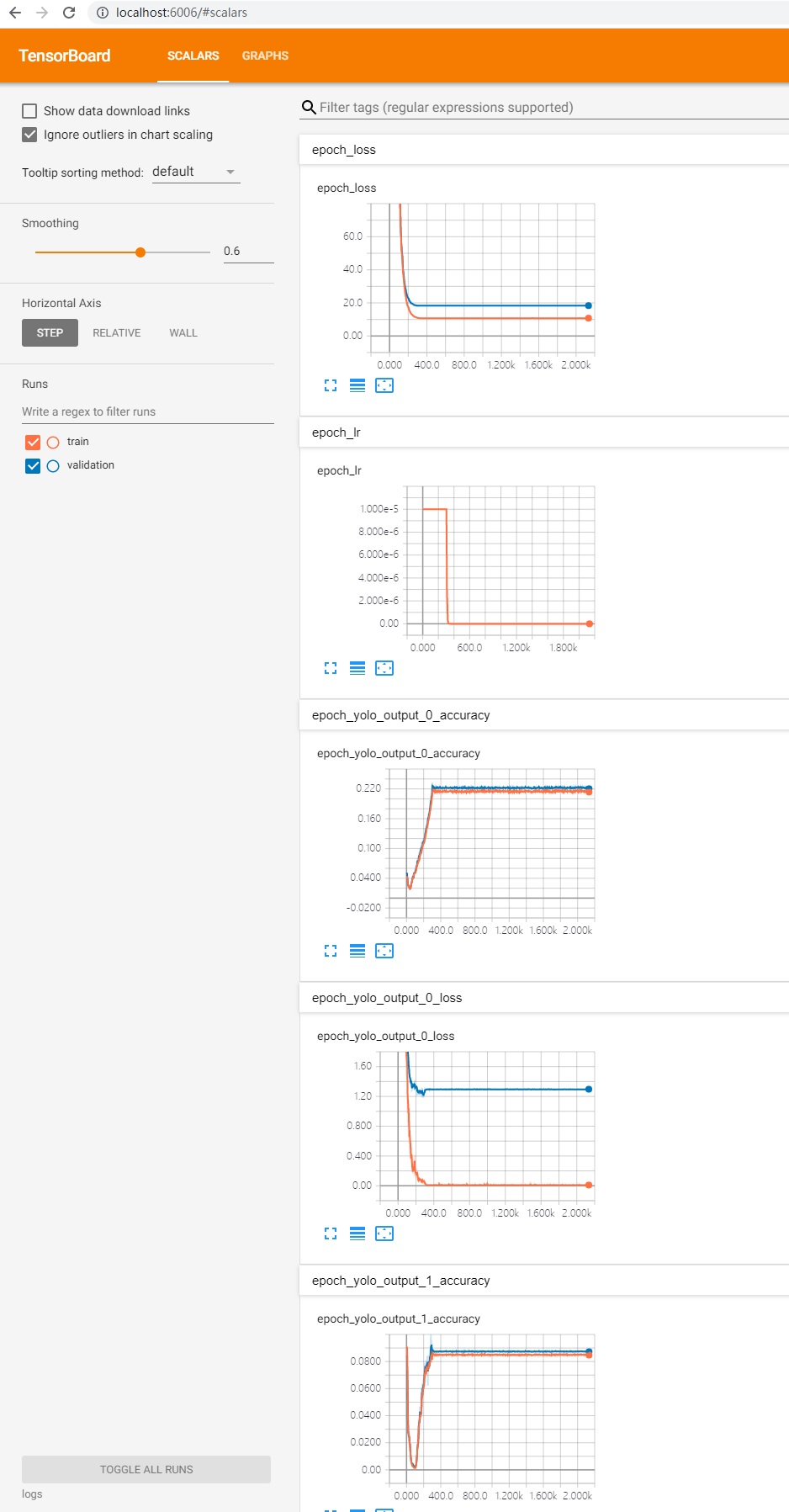This screenshot has height=1512, width=789.
Task: Expand epoch_loss chart to full size
Action: click(x=331, y=385)
